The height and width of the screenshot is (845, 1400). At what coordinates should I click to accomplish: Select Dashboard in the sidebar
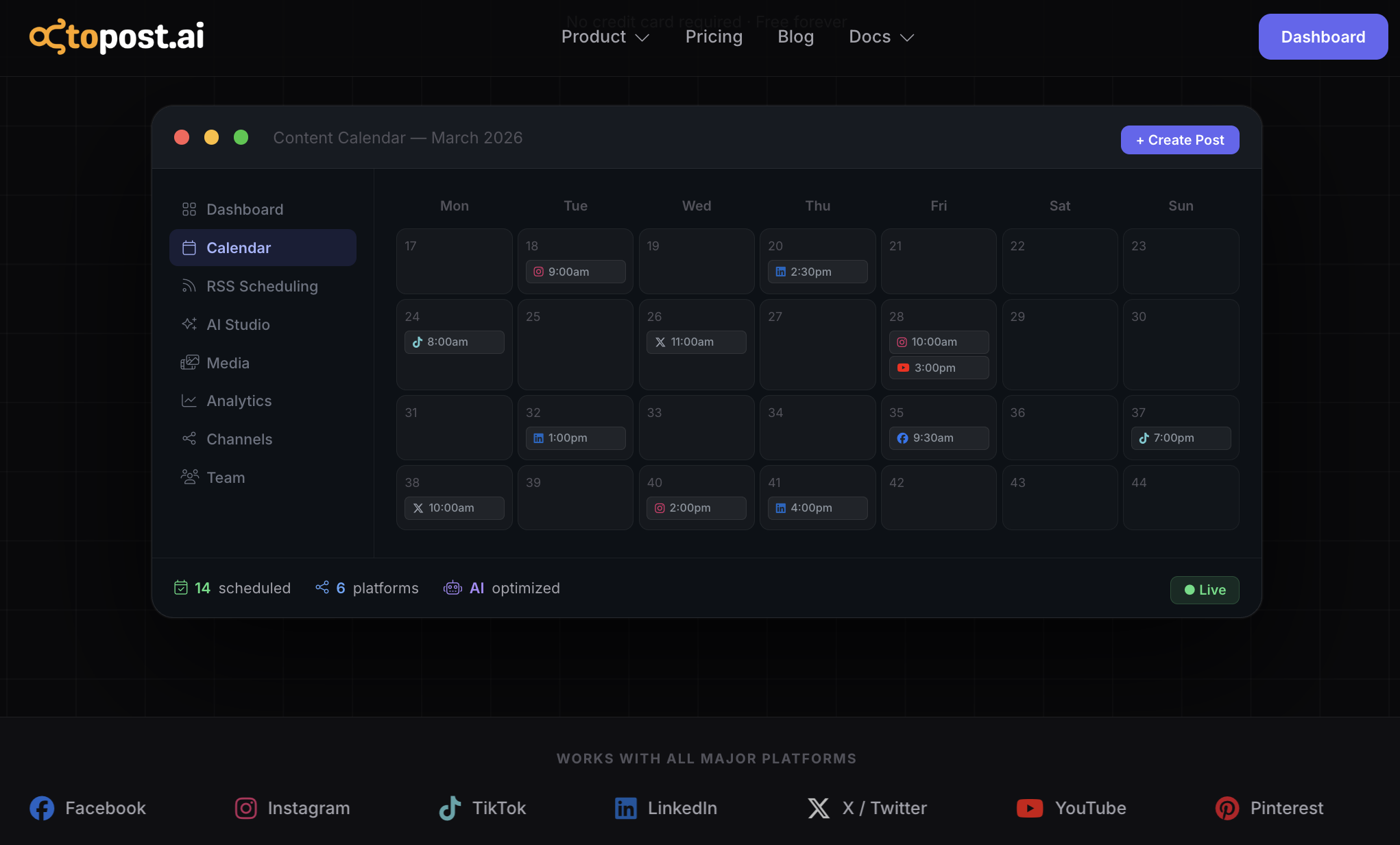pos(263,209)
